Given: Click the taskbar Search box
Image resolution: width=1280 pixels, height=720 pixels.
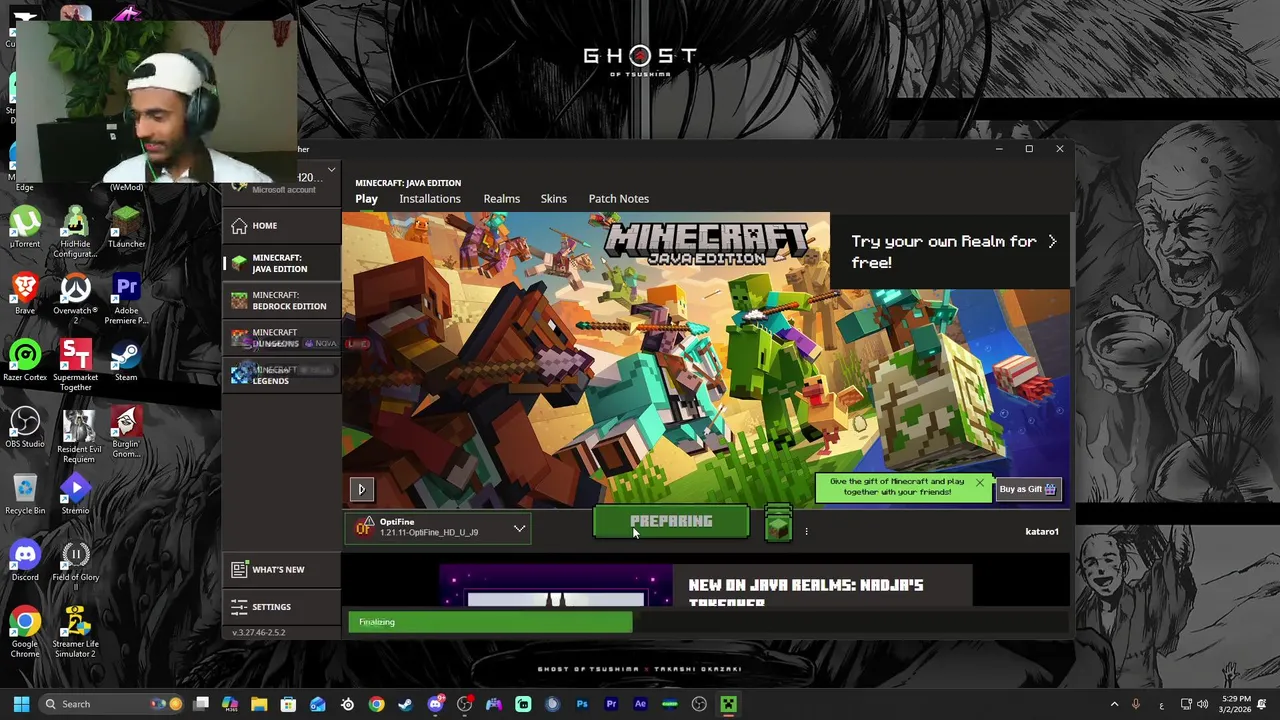Looking at the screenshot, I should [x=110, y=704].
